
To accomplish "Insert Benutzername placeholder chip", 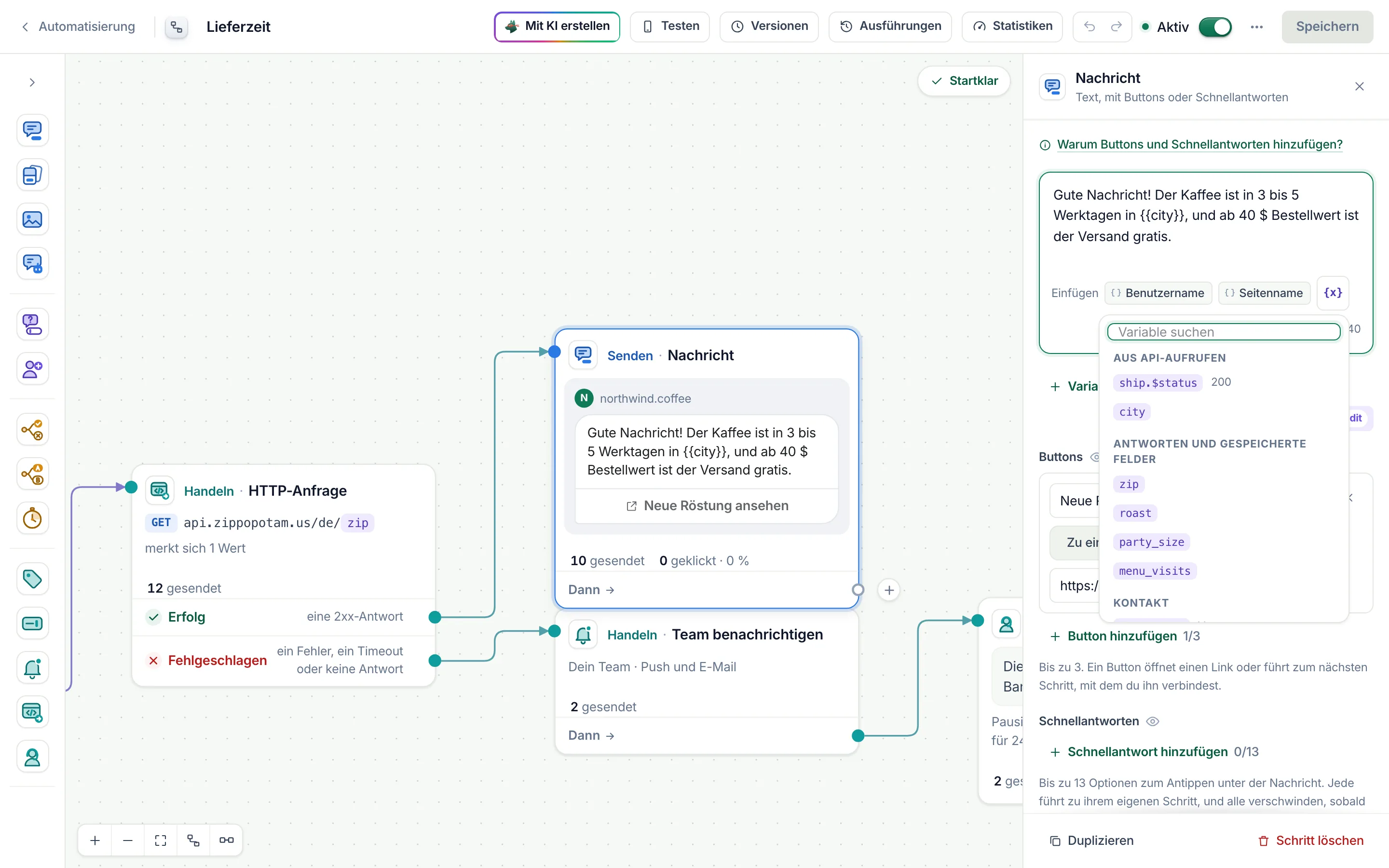I will [1158, 293].
